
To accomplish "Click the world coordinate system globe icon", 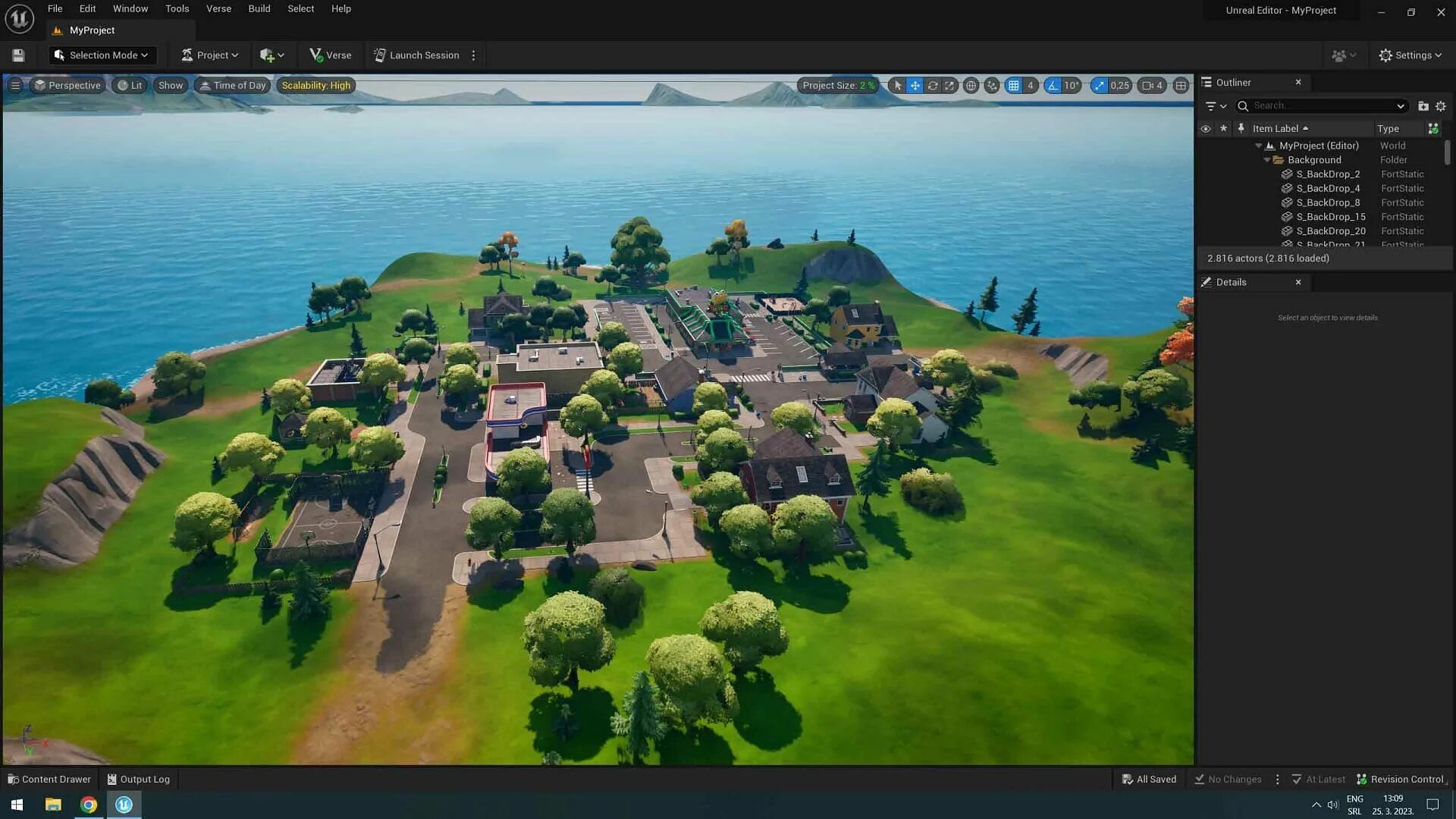I will click(x=971, y=86).
